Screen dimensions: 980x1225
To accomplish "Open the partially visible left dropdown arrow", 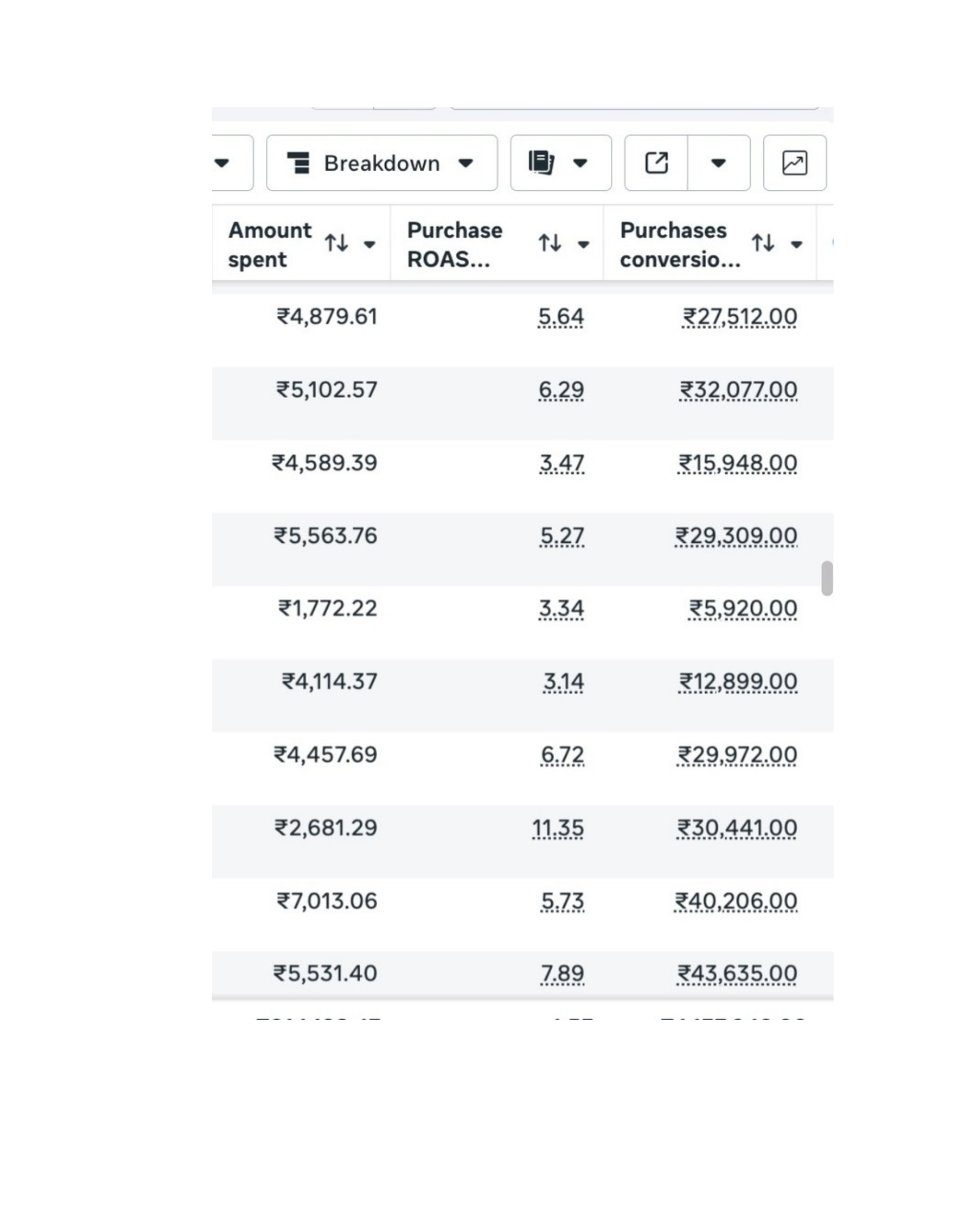I will (222, 163).
